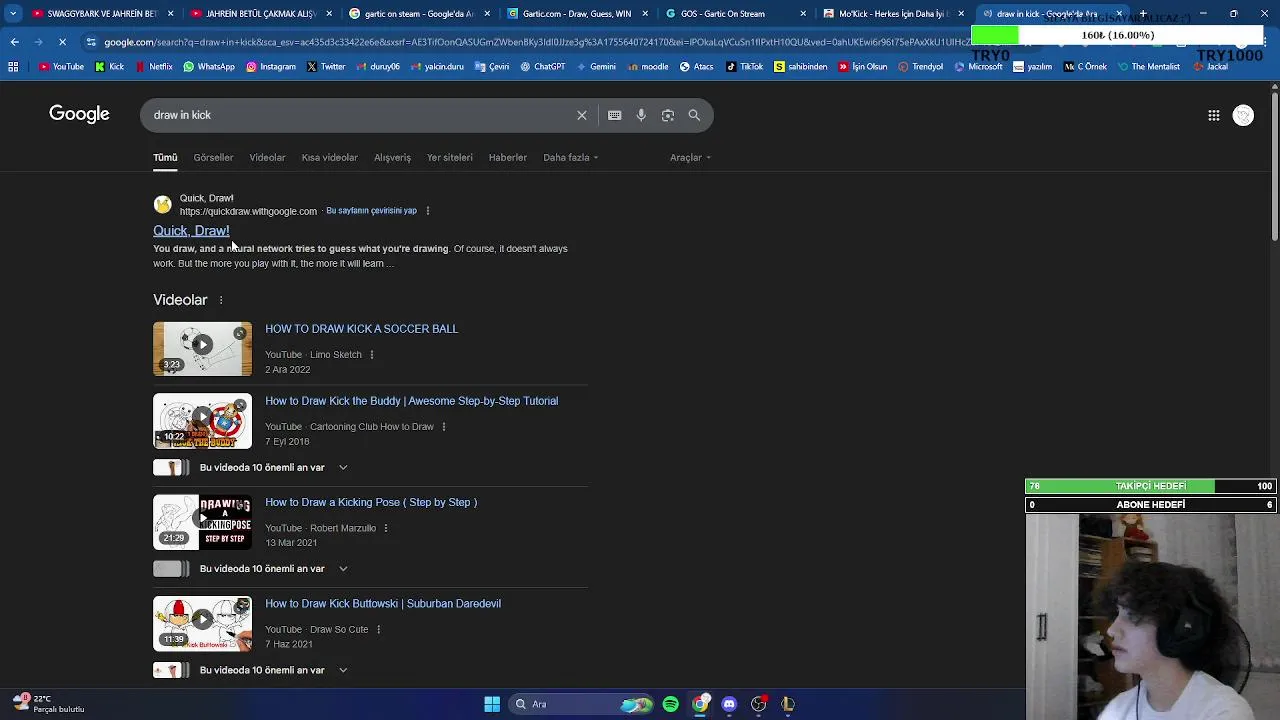The image size is (1280, 720).
Task: Open HOW TO DRAW KICK A SOCCER BALL
Action: coord(361,329)
